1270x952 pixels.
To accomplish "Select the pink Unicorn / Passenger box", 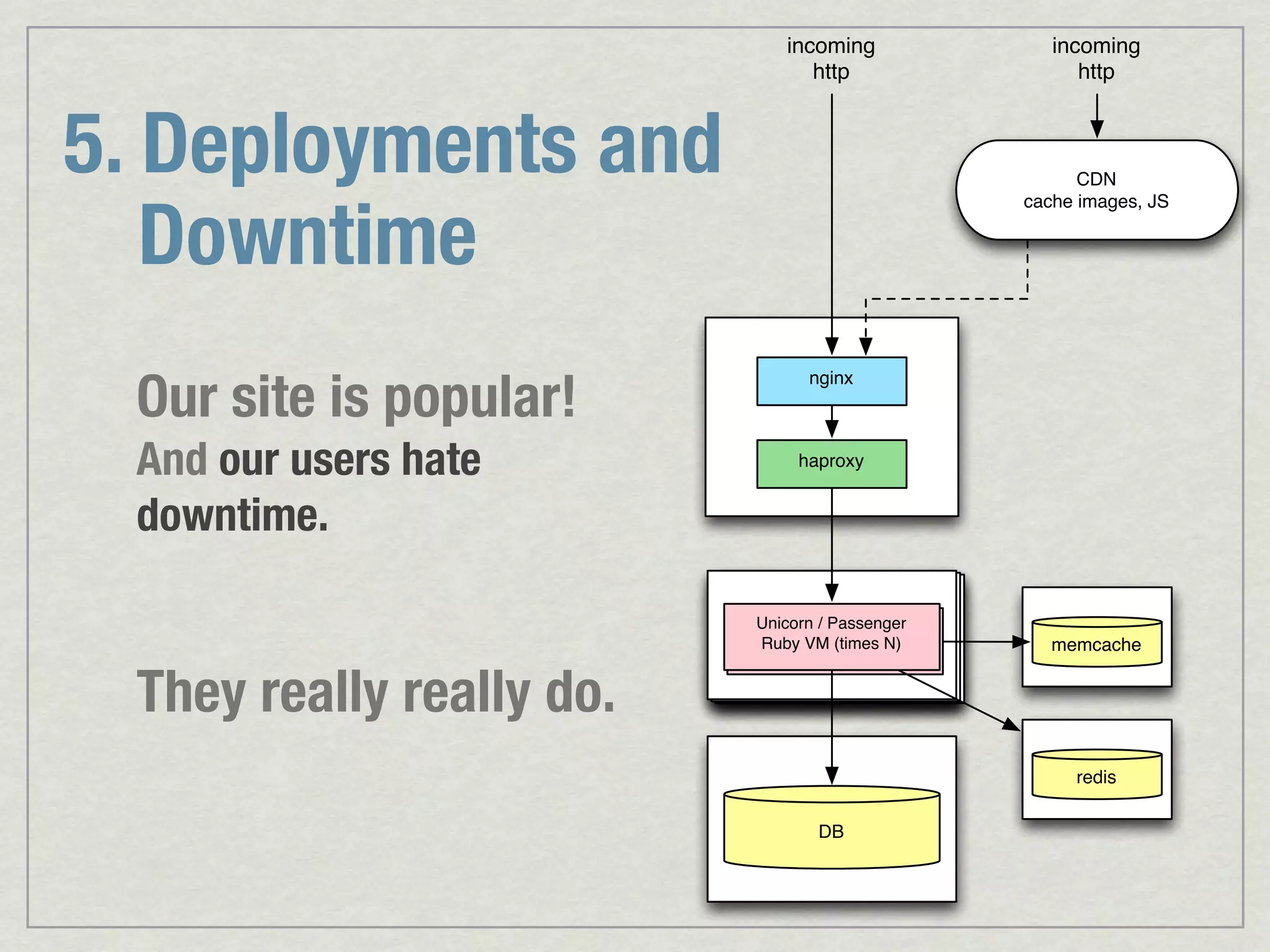I will [831, 636].
